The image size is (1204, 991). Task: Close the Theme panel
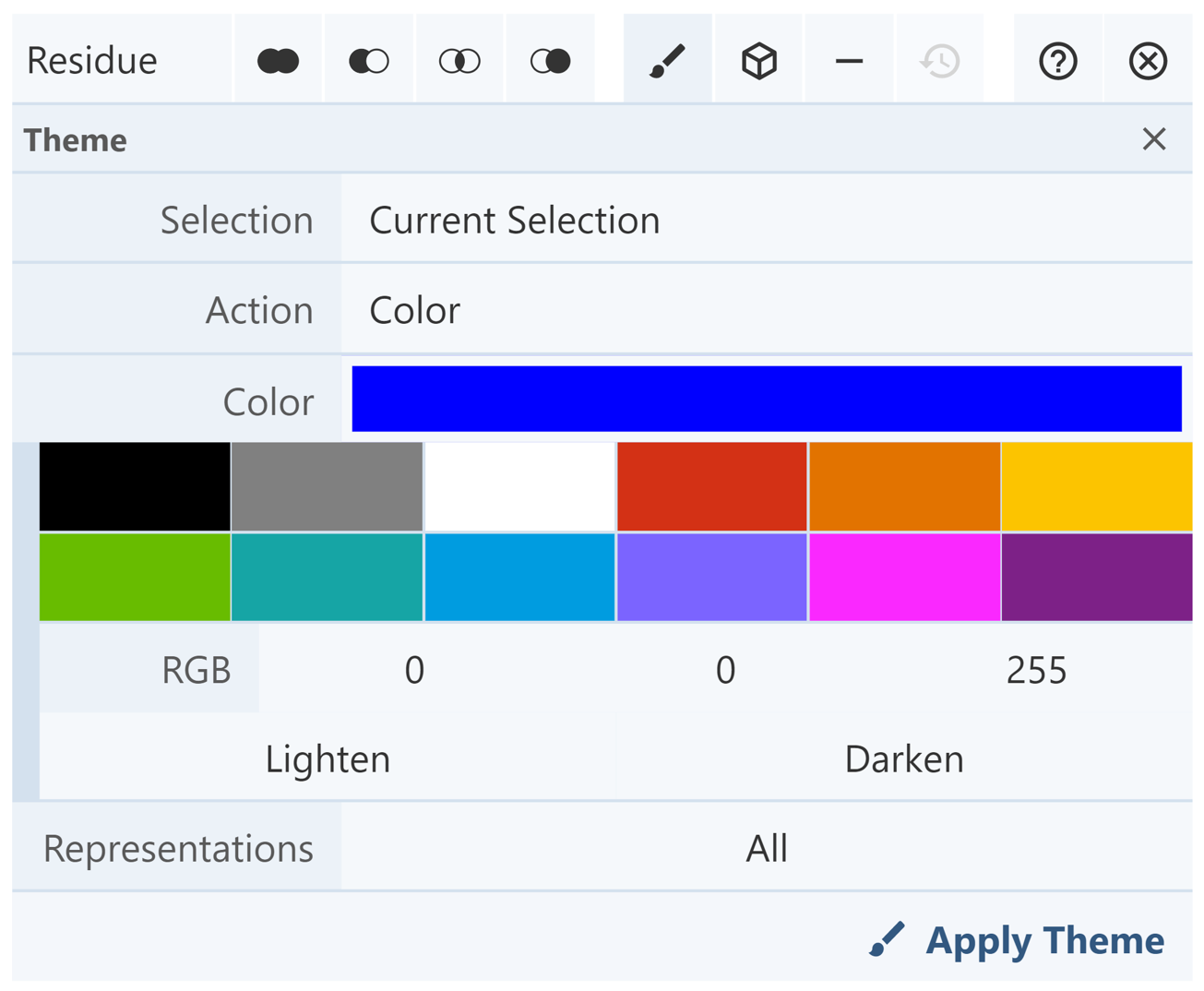pyautogui.click(x=1153, y=139)
